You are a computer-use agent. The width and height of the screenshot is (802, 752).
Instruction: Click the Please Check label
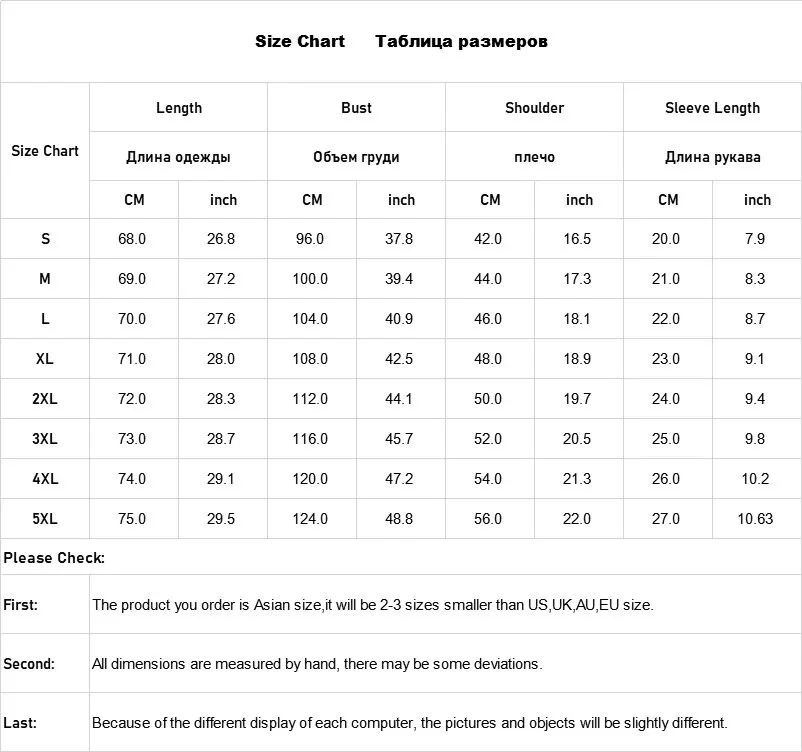tap(54, 558)
